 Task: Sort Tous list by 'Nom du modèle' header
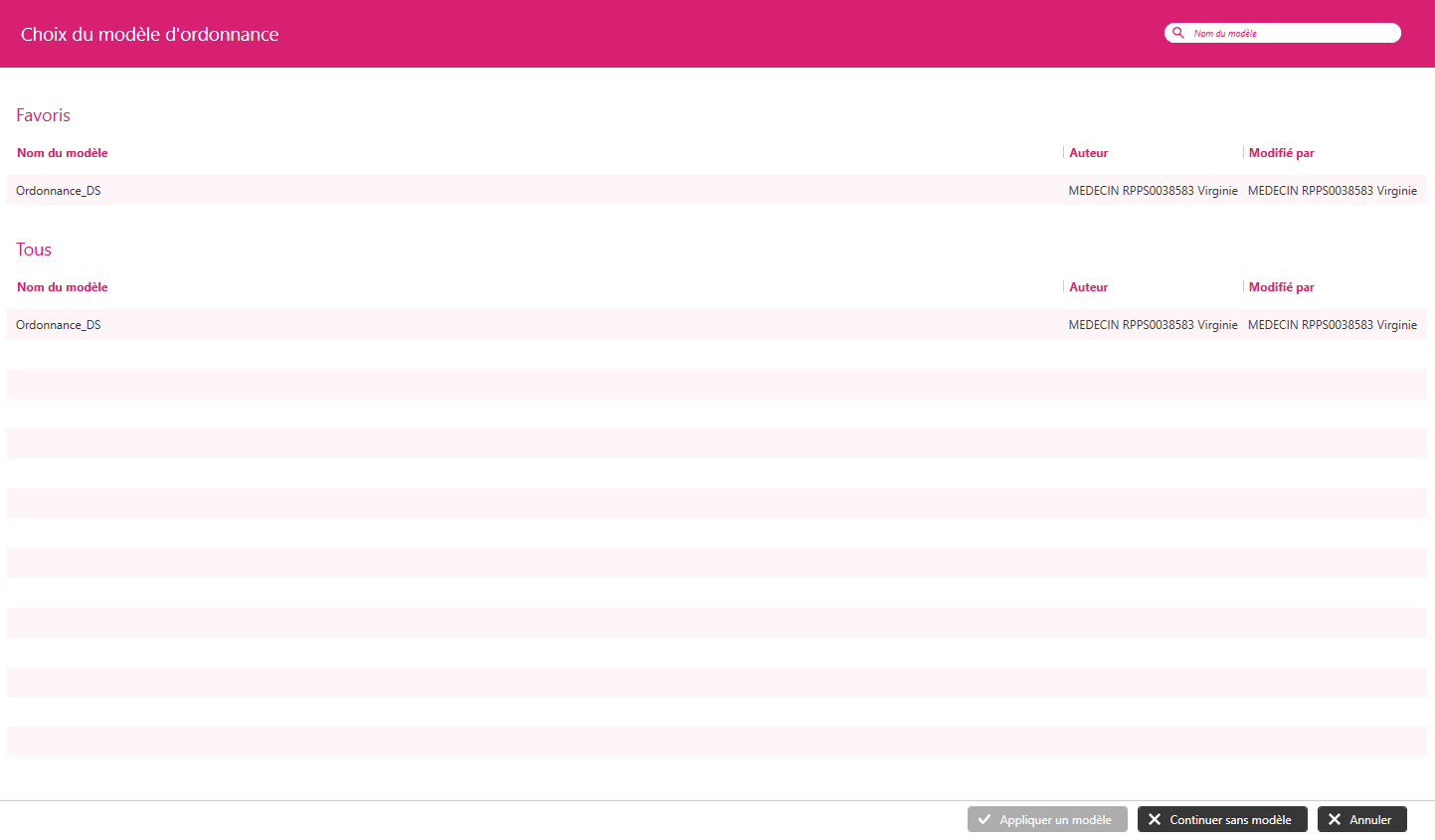[63, 287]
